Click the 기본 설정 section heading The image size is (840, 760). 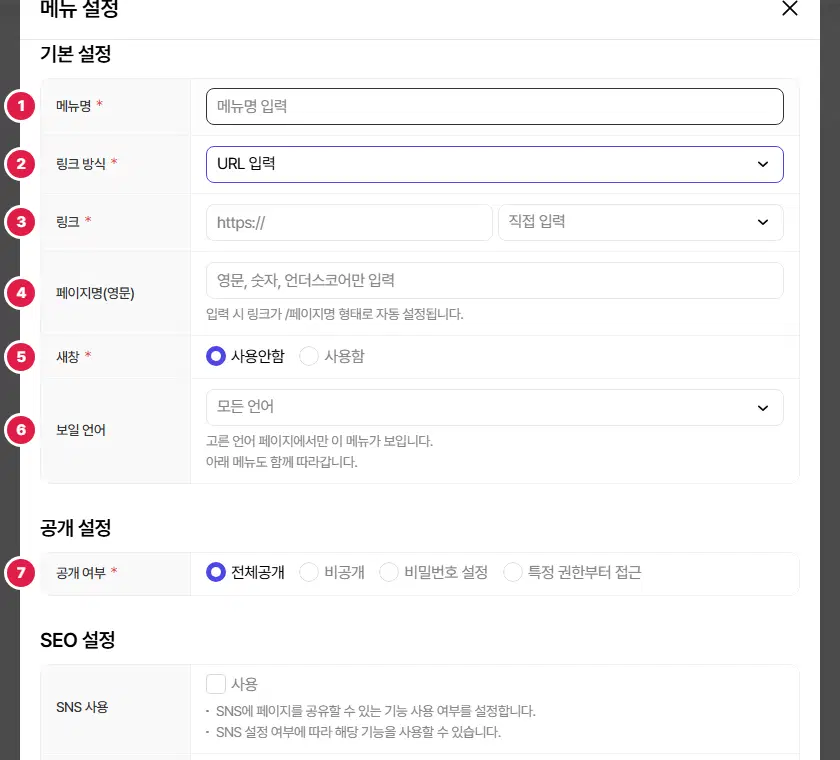pyautogui.click(x=76, y=54)
